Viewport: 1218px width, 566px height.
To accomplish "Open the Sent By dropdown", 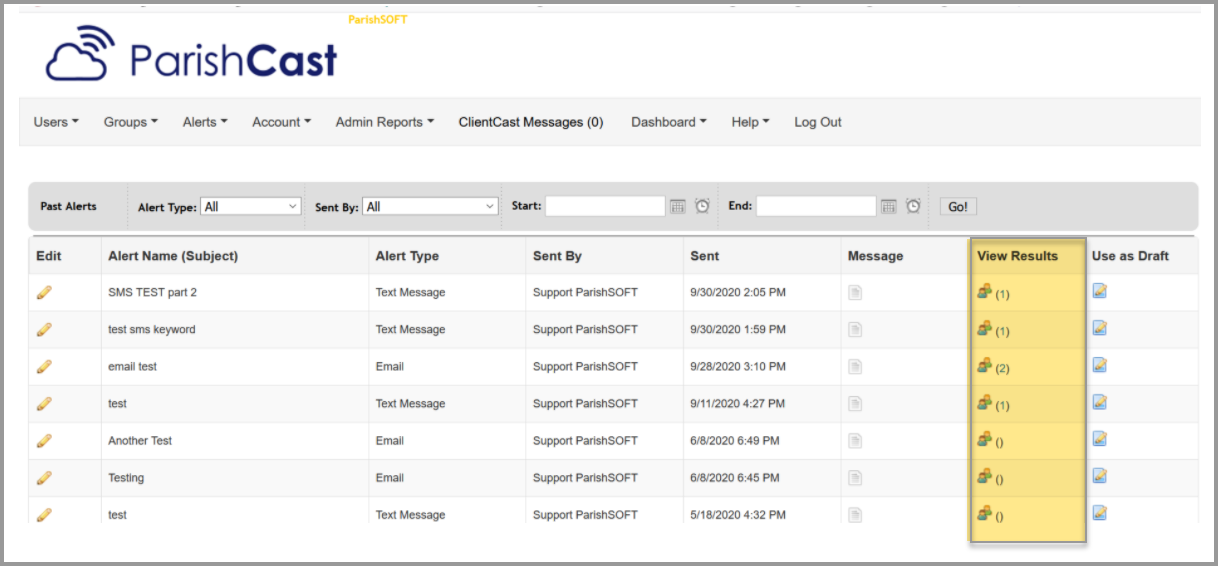I will (431, 206).
